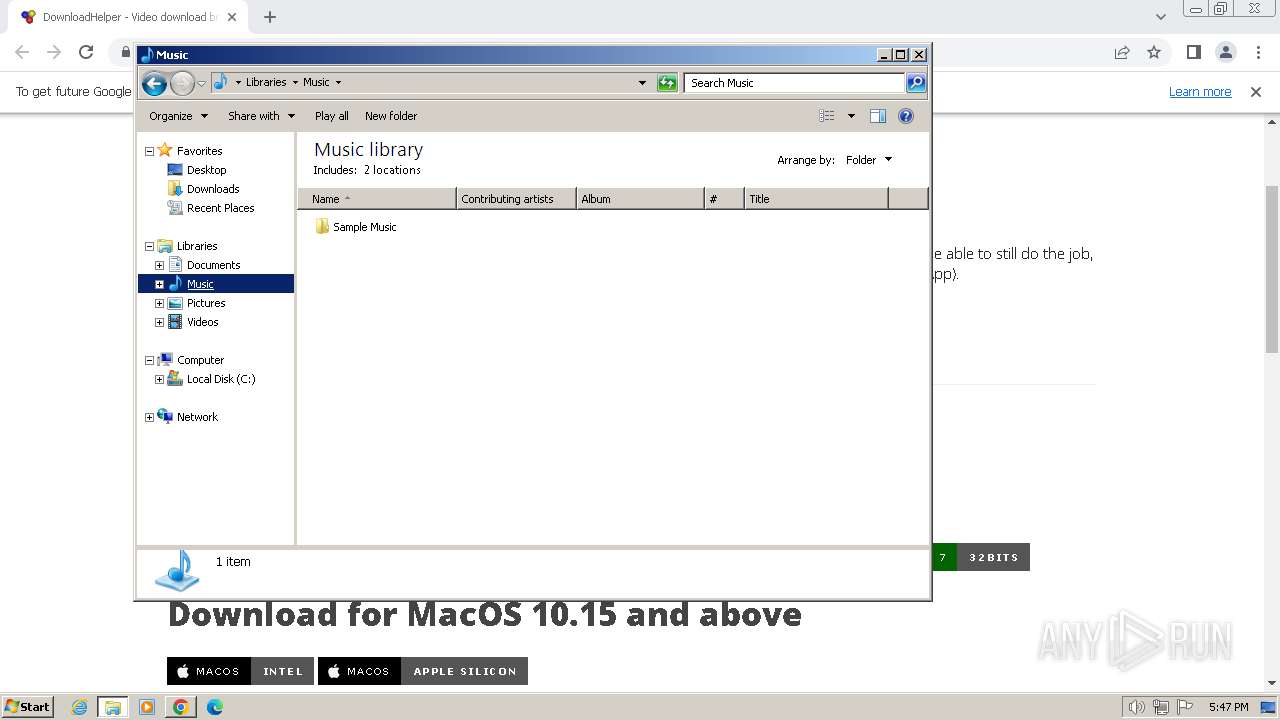Open Explorer help button

click(x=906, y=116)
